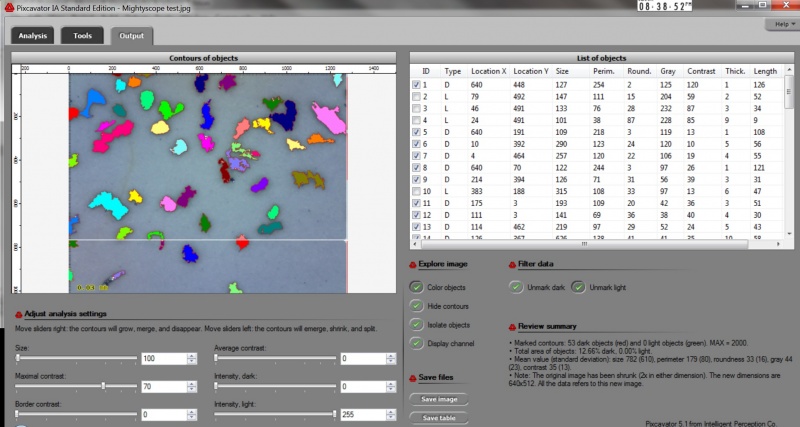Click the Maximal contrast spinner arrows
The height and width of the screenshot is (427, 800).
[x=190, y=386]
